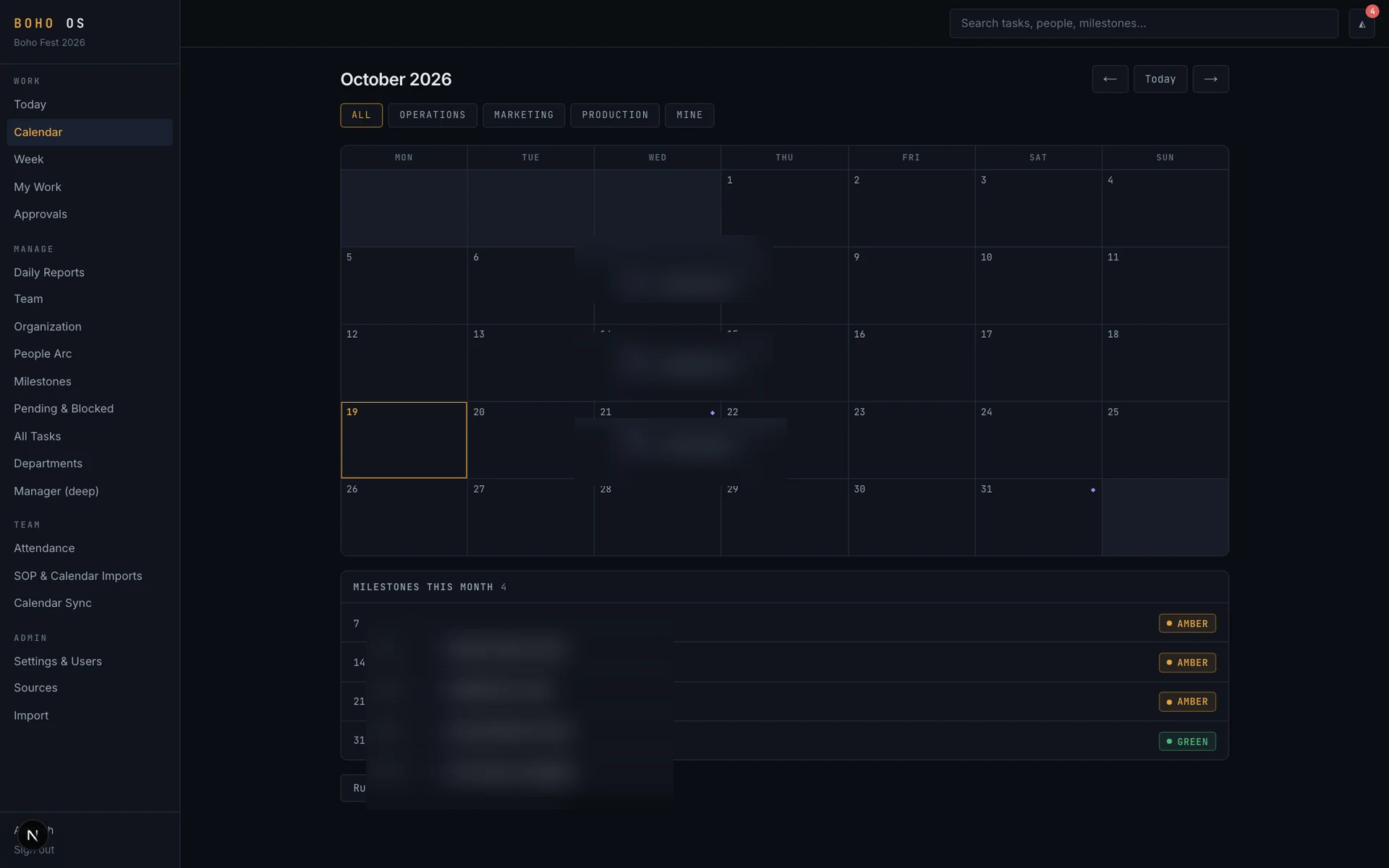
Task: Open Attendance page
Action: [90, 548]
